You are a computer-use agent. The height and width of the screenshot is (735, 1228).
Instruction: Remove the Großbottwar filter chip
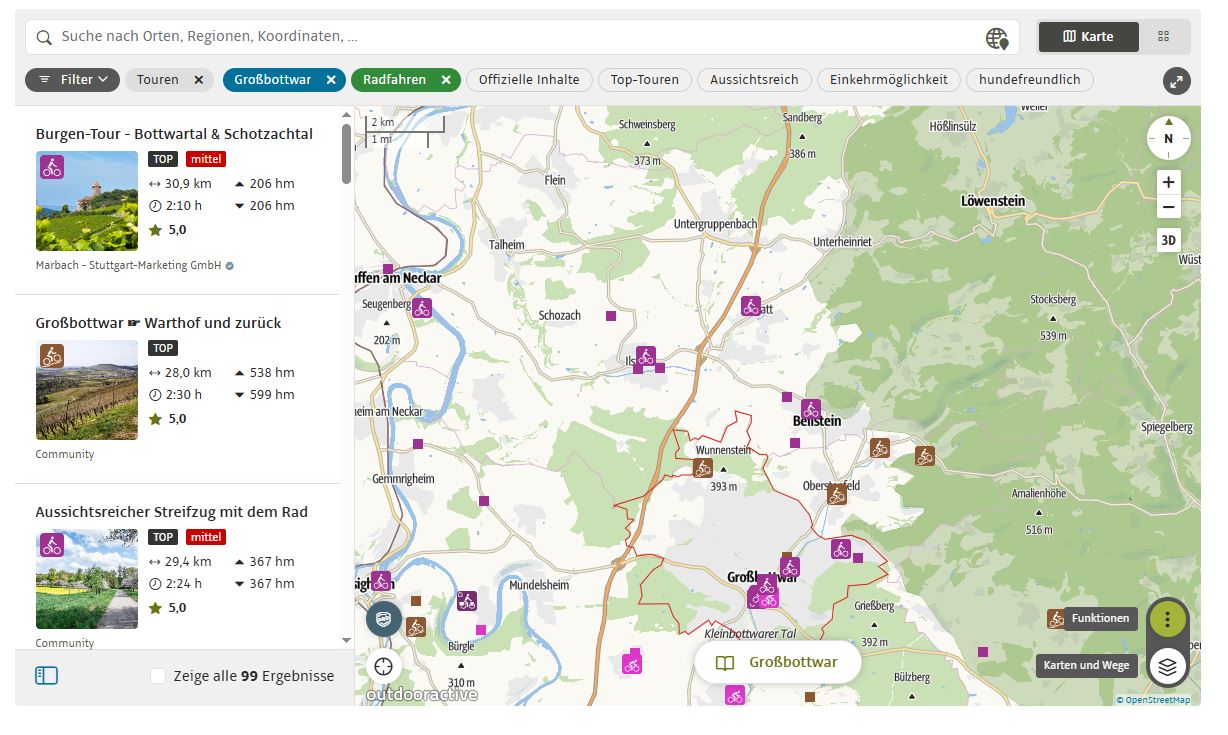(x=331, y=80)
